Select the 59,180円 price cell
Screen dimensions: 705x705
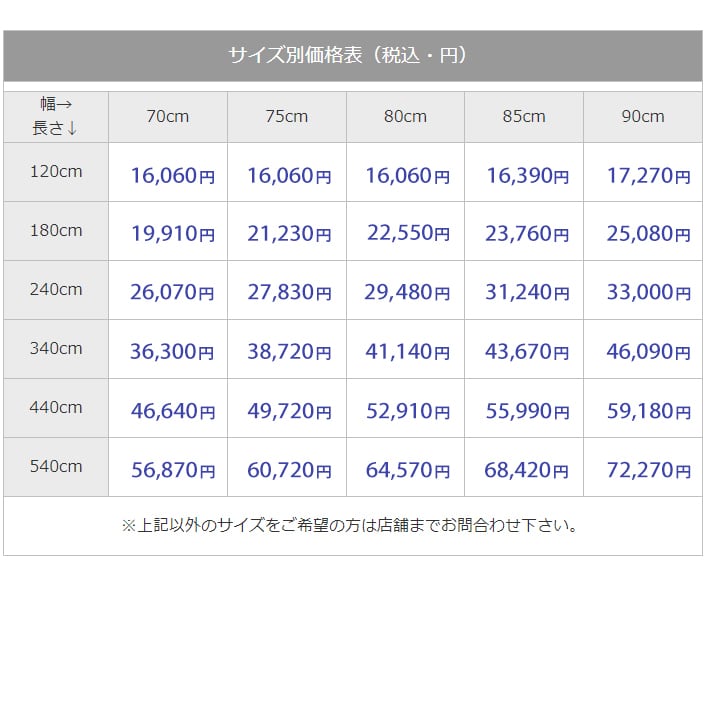648,410
